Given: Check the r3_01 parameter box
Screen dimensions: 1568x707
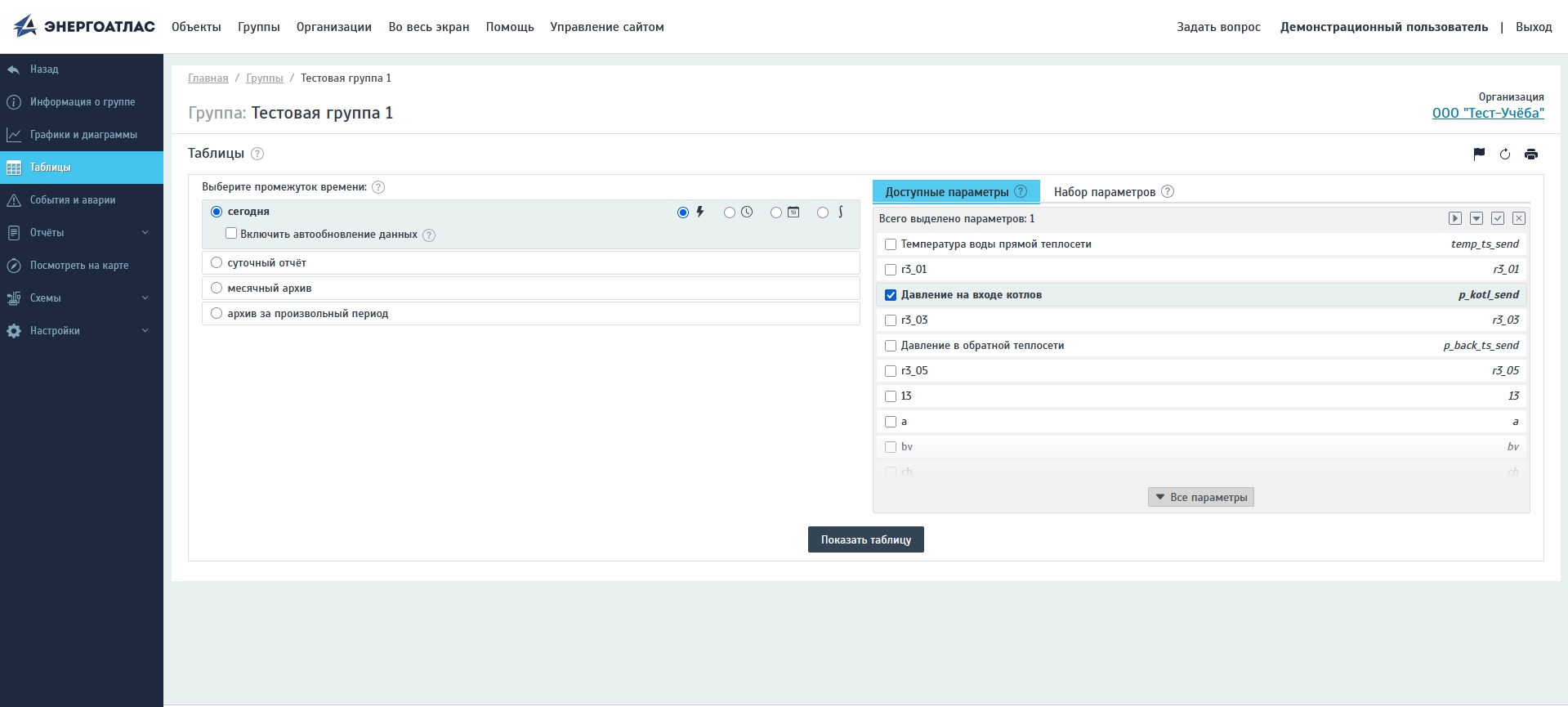Looking at the screenshot, I should coord(891,270).
